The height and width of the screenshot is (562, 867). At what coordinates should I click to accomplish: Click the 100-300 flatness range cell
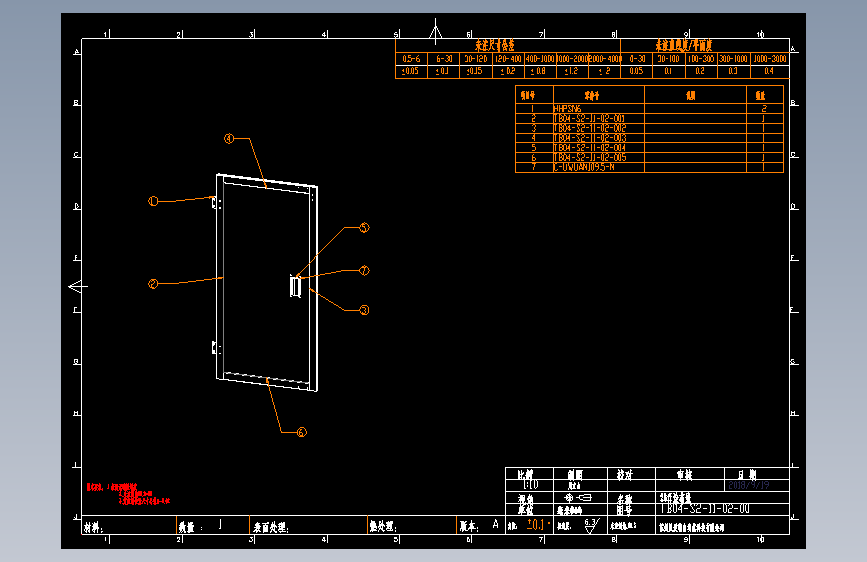point(701,59)
